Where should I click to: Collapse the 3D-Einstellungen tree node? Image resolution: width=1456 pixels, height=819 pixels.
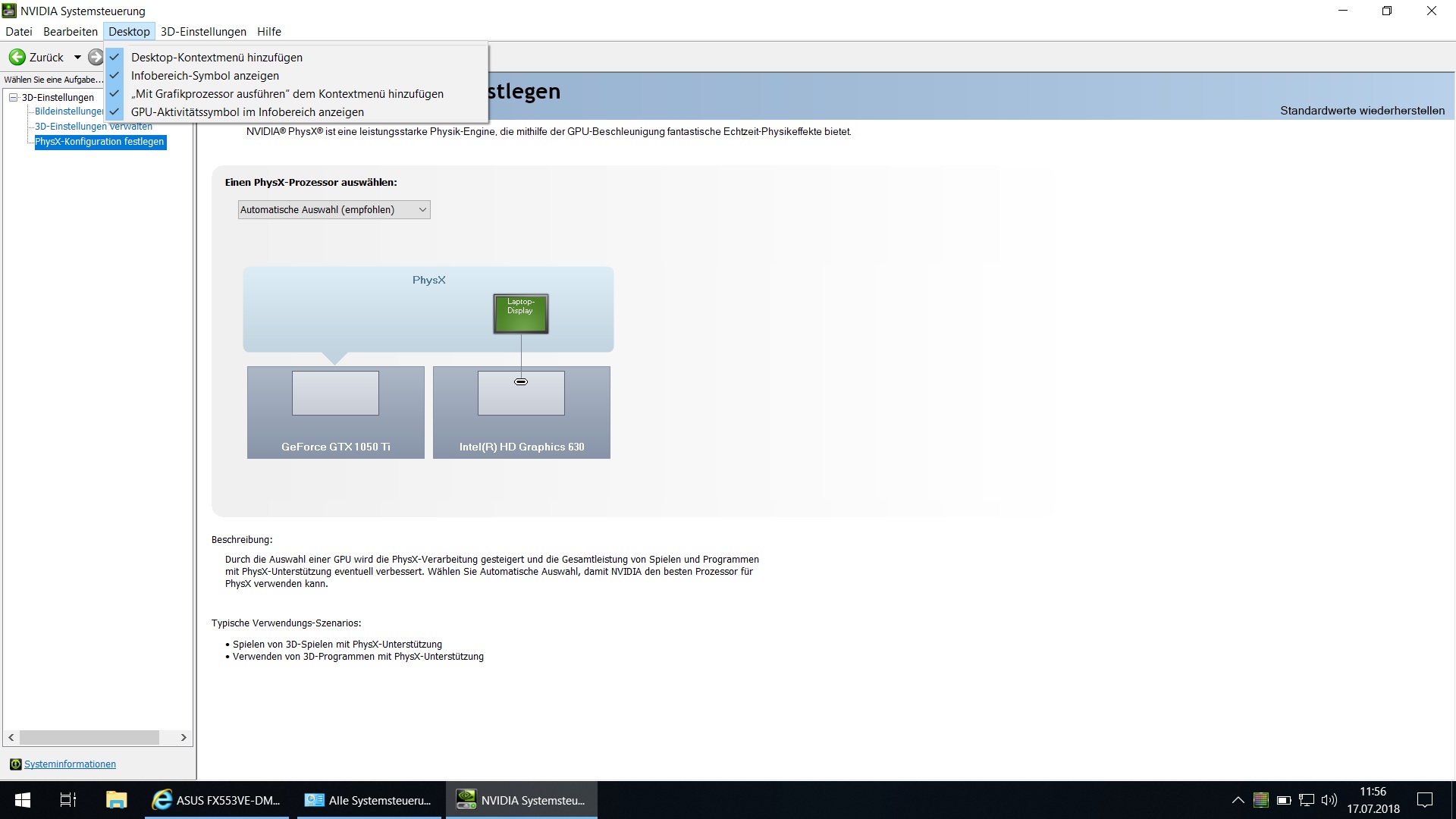13,97
